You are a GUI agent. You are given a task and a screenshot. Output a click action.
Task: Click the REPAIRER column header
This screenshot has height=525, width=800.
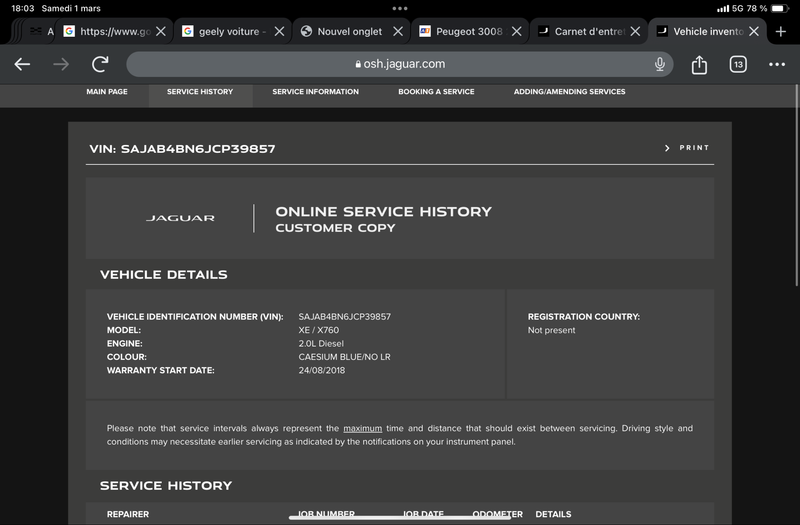128,514
